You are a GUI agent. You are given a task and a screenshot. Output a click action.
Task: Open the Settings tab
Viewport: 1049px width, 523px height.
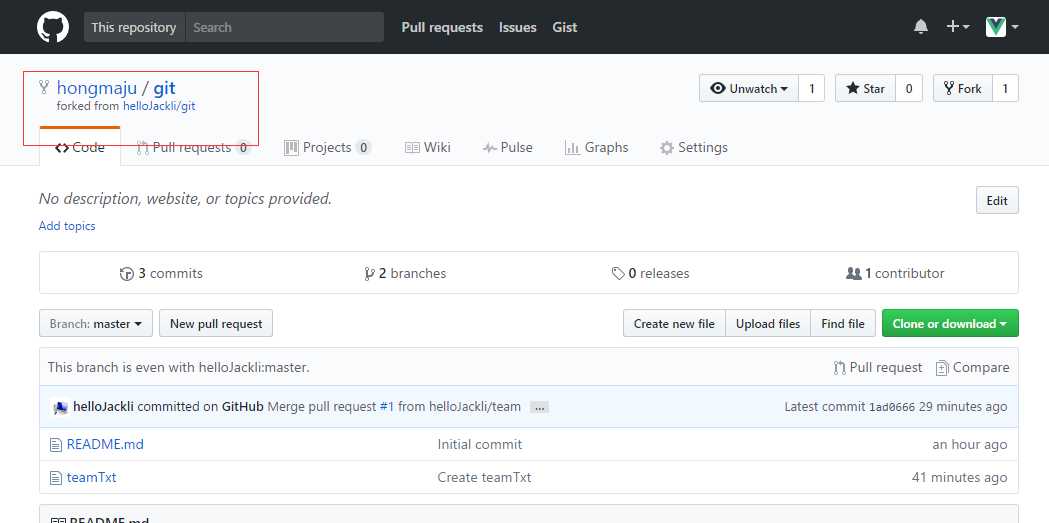pyautogui.click(x=693, y=147)
